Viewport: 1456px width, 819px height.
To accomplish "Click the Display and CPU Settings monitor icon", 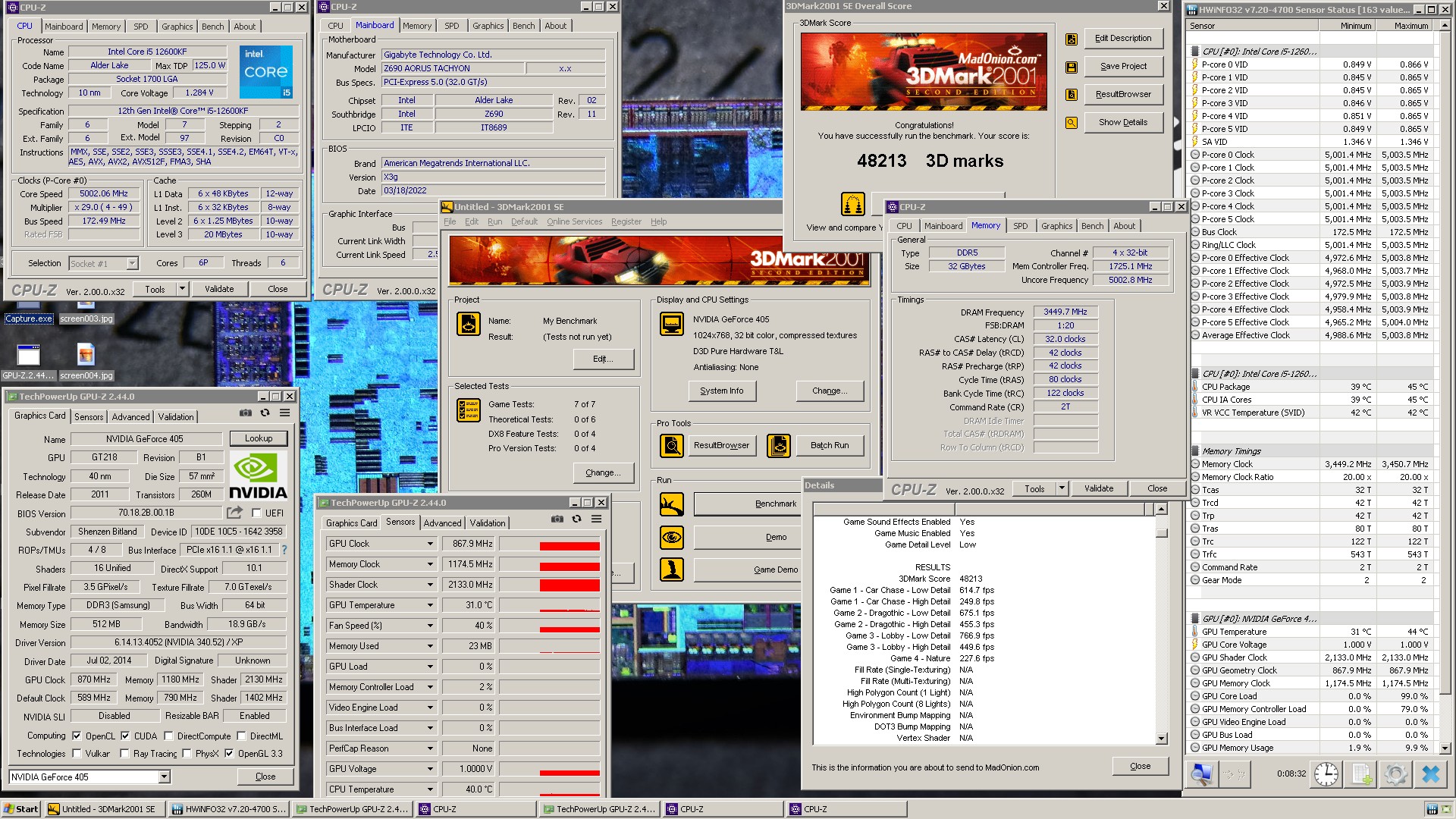I will tap(671, 324).
